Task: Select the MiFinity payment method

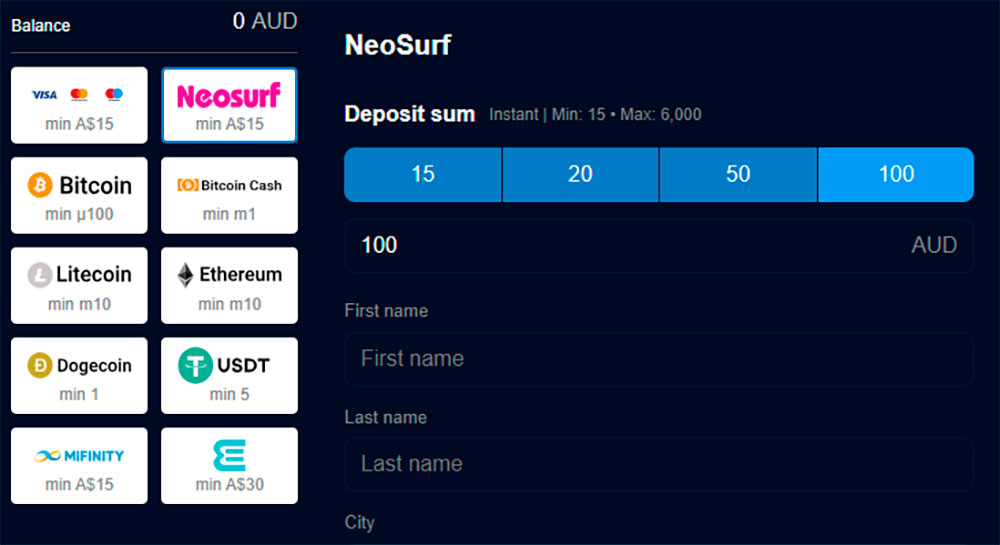Action: coord(79,465)
